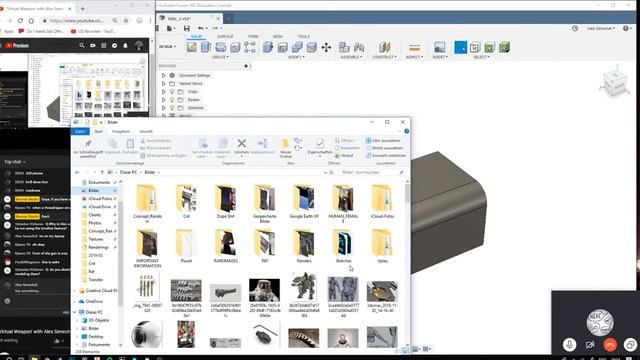Viewport: 640px width, 360px height.
Task: Click Löschen red X in Explorer ribbon
Action: pos(242,143)
